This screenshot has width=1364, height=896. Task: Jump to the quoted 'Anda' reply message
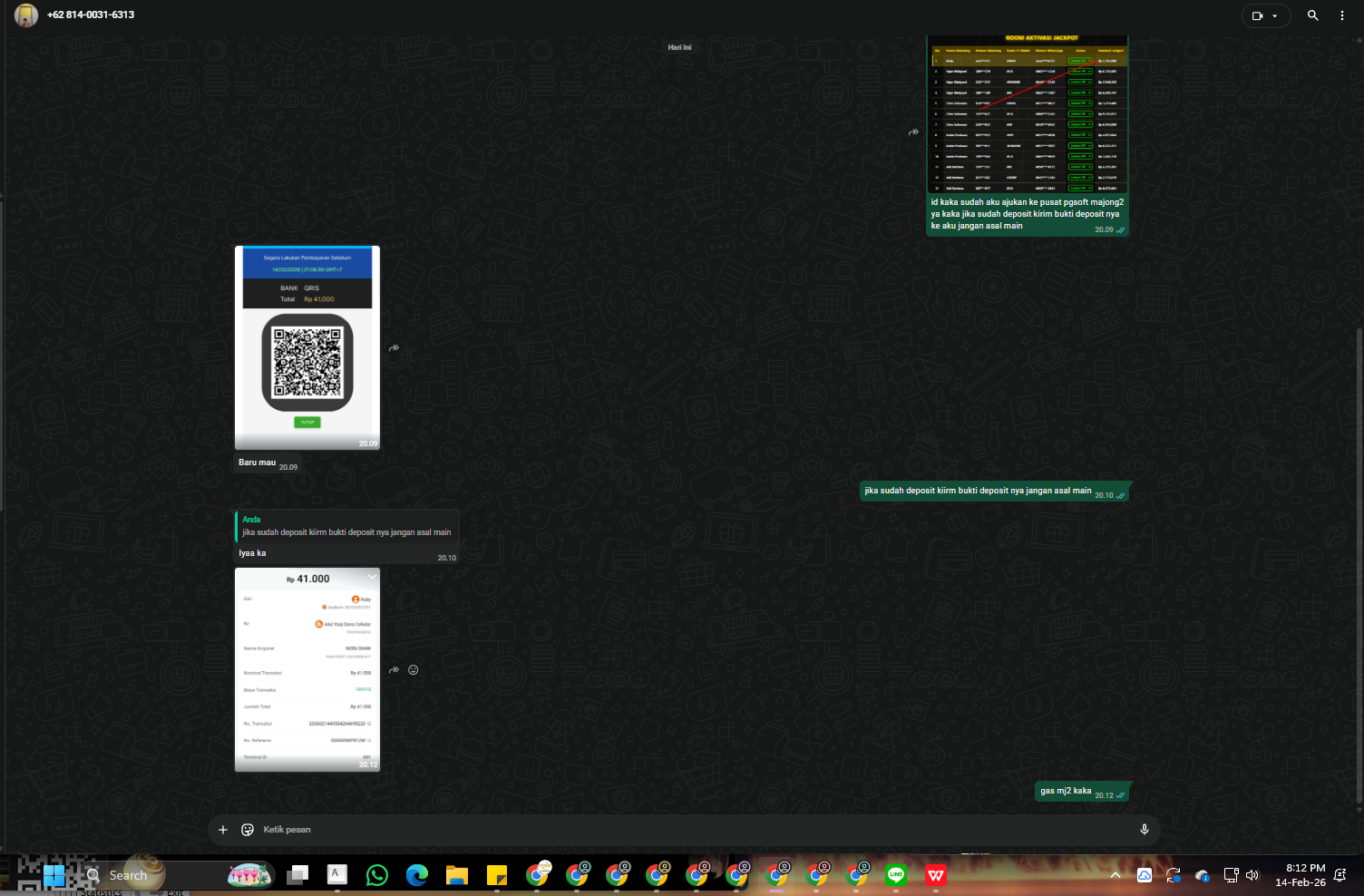click(x=347, y=526)
